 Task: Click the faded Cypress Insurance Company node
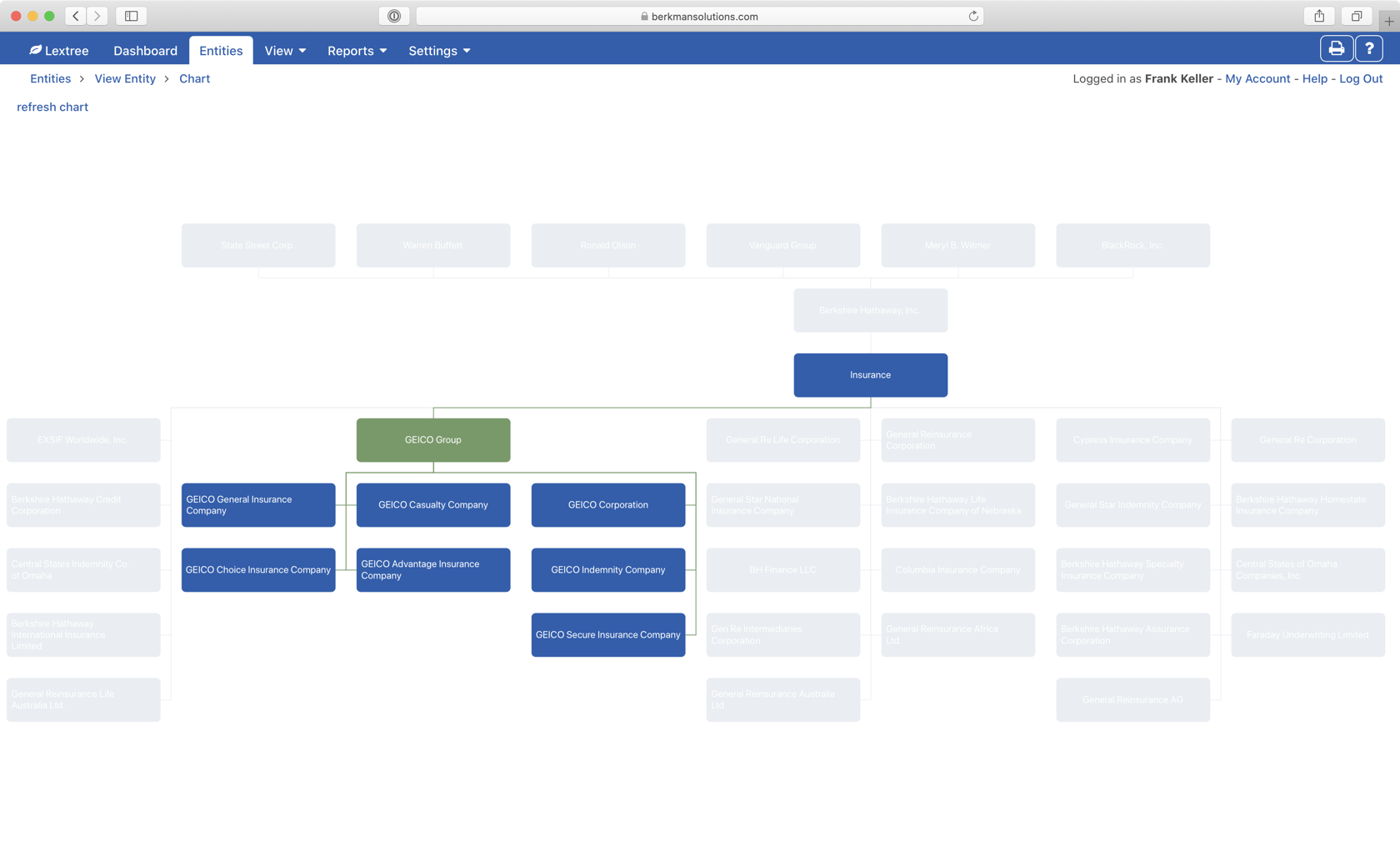1133,440
